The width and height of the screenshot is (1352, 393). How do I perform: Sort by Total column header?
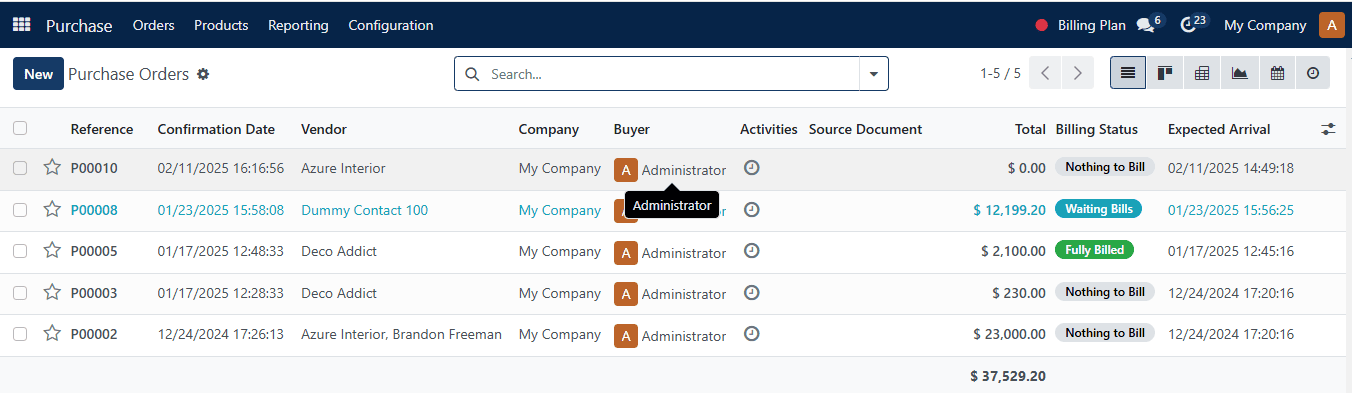(1030, 129)
